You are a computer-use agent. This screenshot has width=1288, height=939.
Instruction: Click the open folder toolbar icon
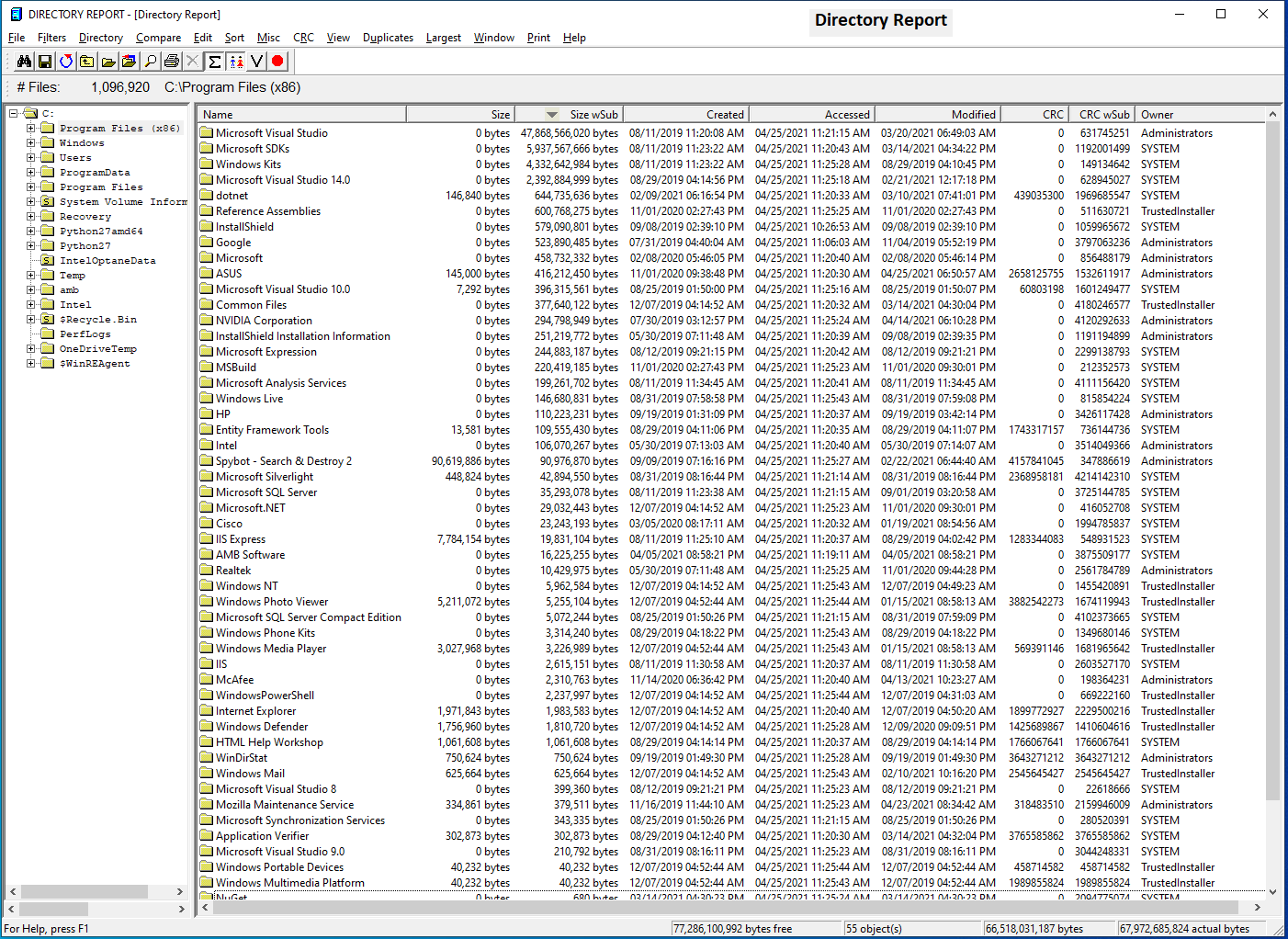coord(108,62)
